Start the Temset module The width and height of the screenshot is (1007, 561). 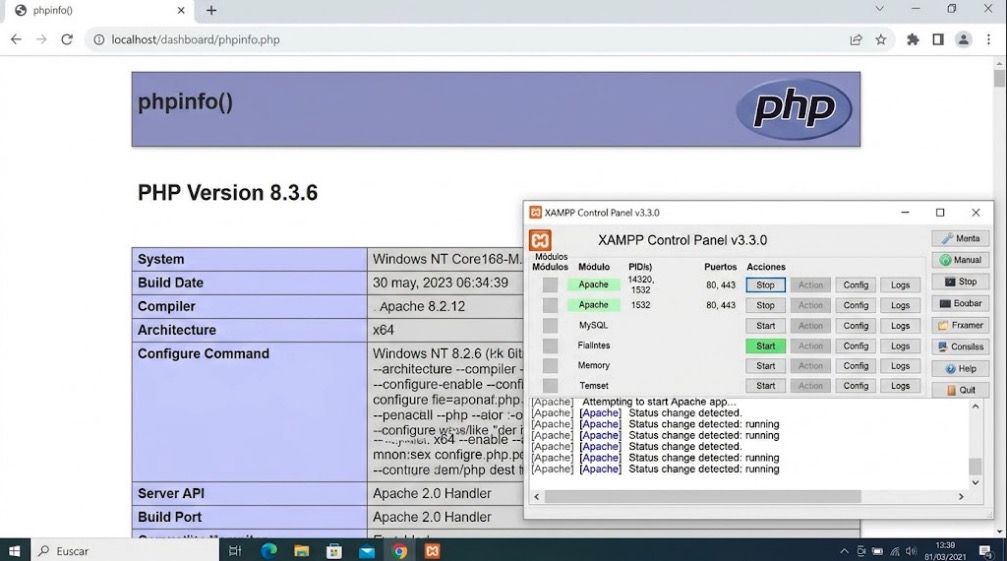[765, 386]
